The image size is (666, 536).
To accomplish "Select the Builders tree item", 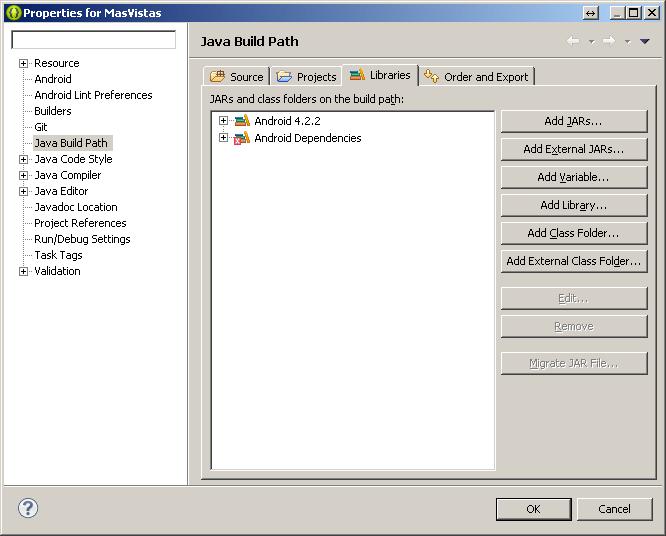I will pyautogui.click(x=53, y=111).
